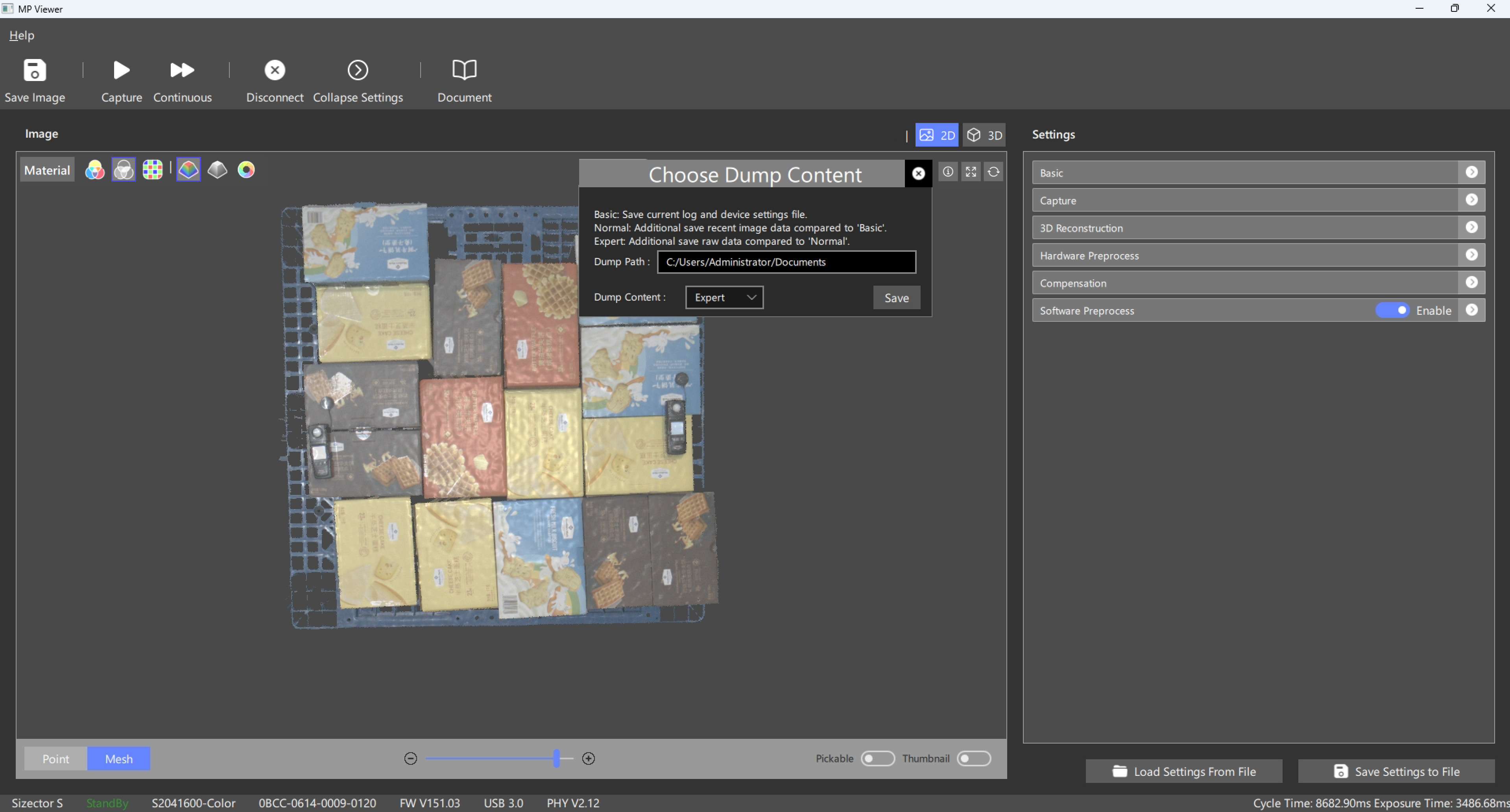Click the zoom slider handle
1510x812 pixels.
click(x=556, y=758)
